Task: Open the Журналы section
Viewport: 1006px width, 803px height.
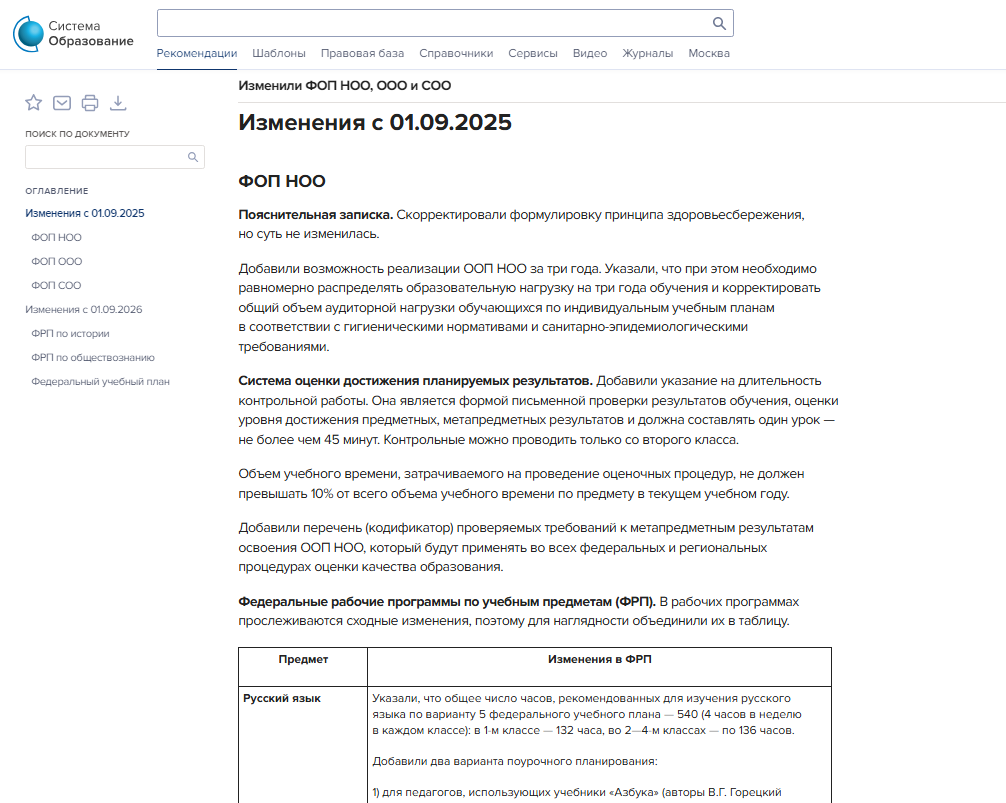Action: click(x=647, y=53)
